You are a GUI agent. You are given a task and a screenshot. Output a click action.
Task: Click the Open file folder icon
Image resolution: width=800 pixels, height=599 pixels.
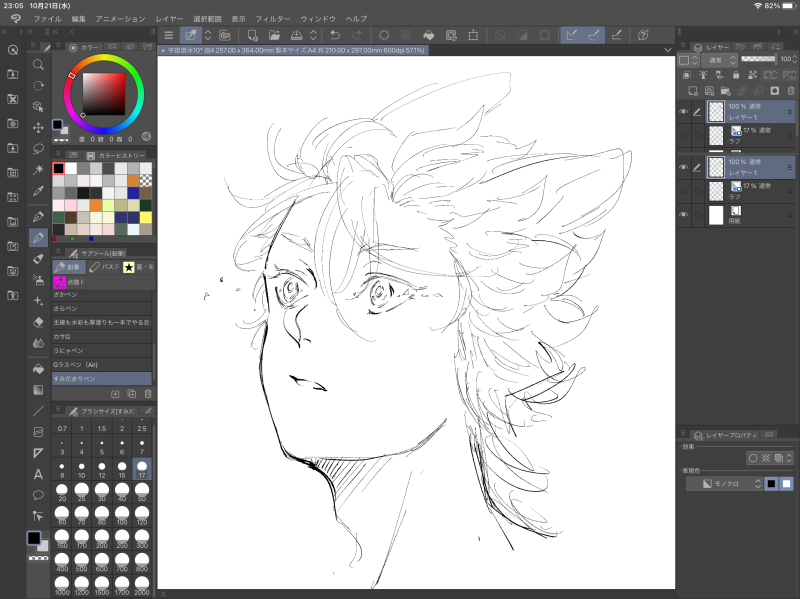(274, 35)
